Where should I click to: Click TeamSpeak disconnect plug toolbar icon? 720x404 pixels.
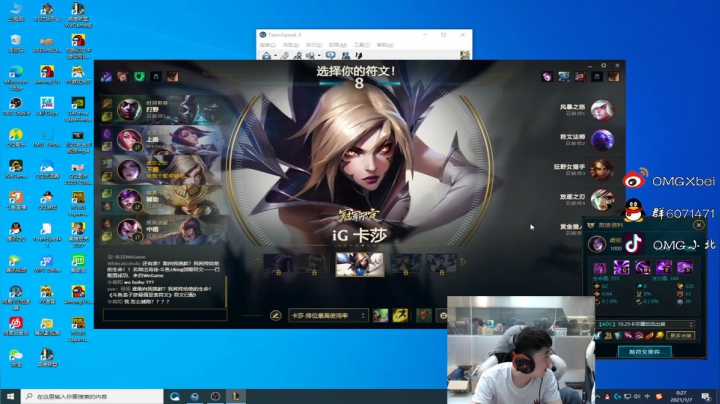coord(285,56)
